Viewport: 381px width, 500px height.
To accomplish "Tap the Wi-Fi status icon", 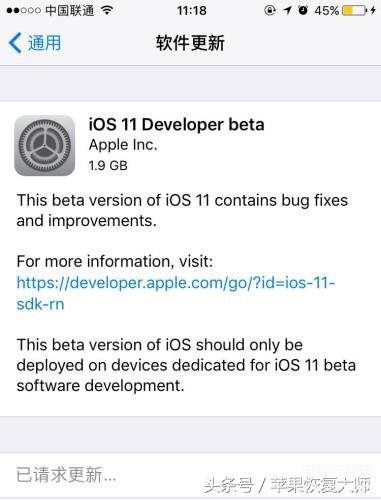I will coord(107,10).
